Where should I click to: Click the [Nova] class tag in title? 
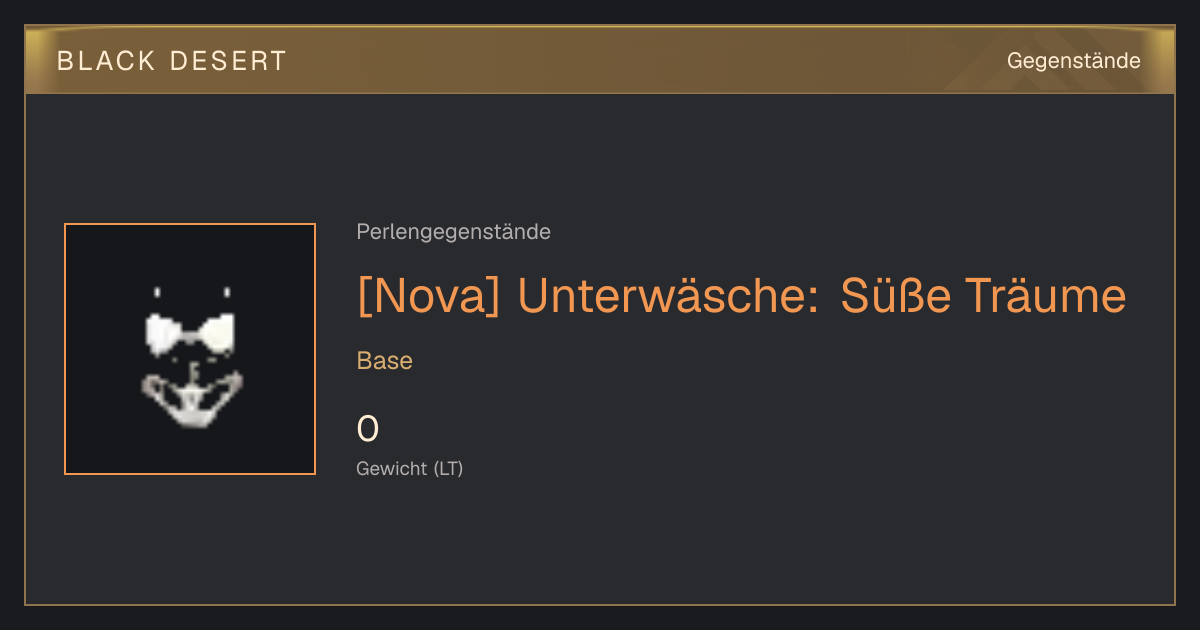(428, 296)
